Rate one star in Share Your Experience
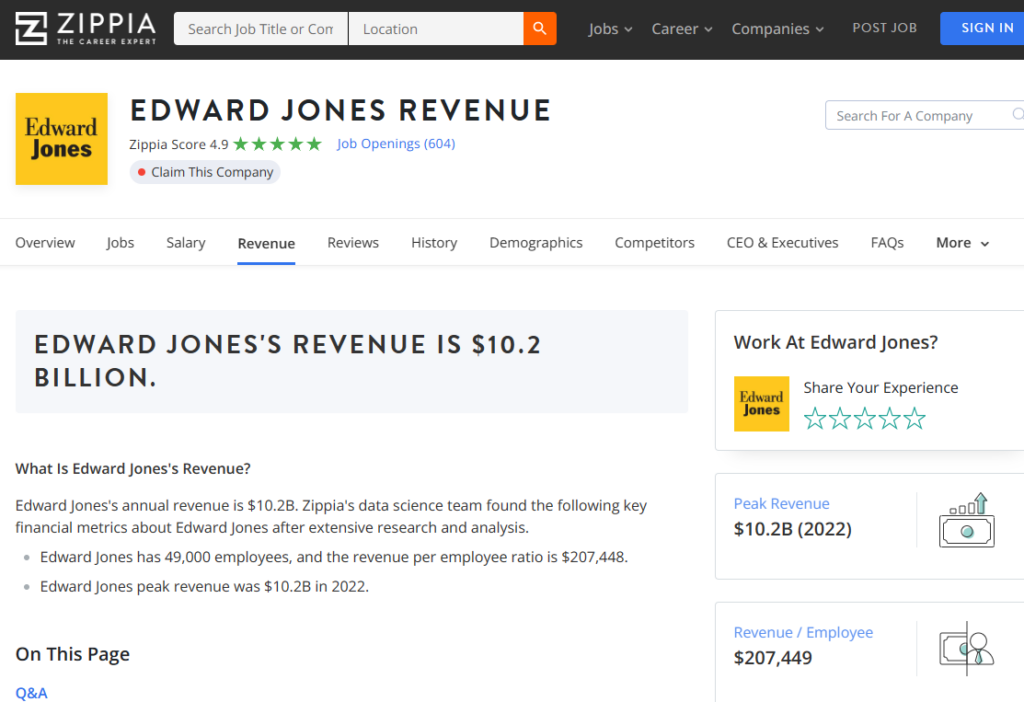1024x702 pixels. pyautogui.click(x=815, y=418)
